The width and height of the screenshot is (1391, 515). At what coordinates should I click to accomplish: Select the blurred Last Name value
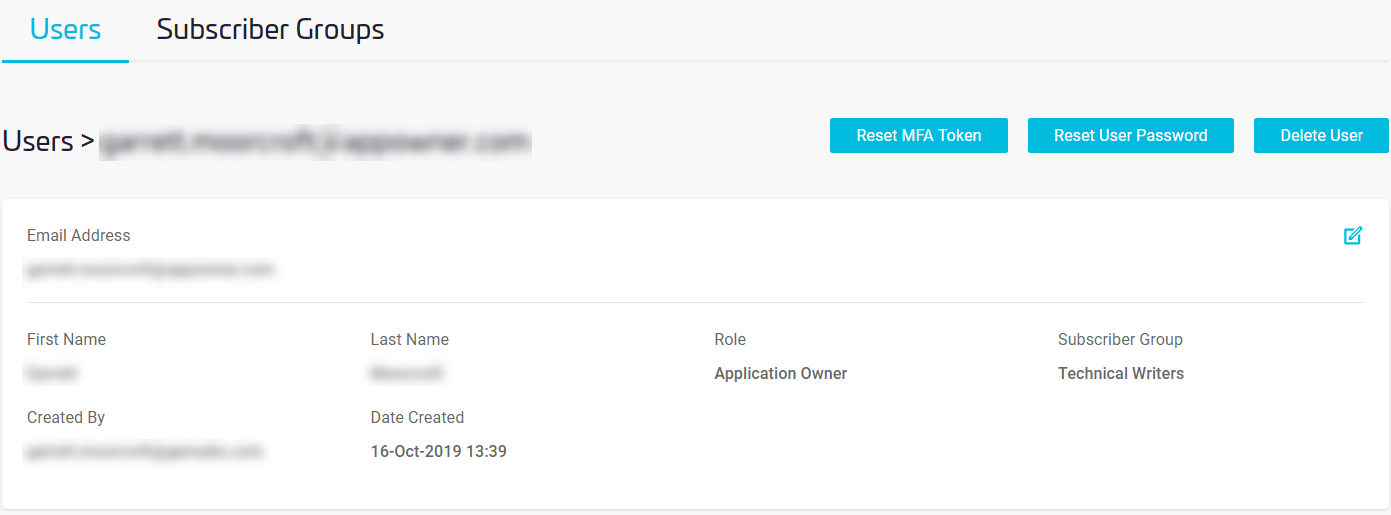click(x=407, y=374)
